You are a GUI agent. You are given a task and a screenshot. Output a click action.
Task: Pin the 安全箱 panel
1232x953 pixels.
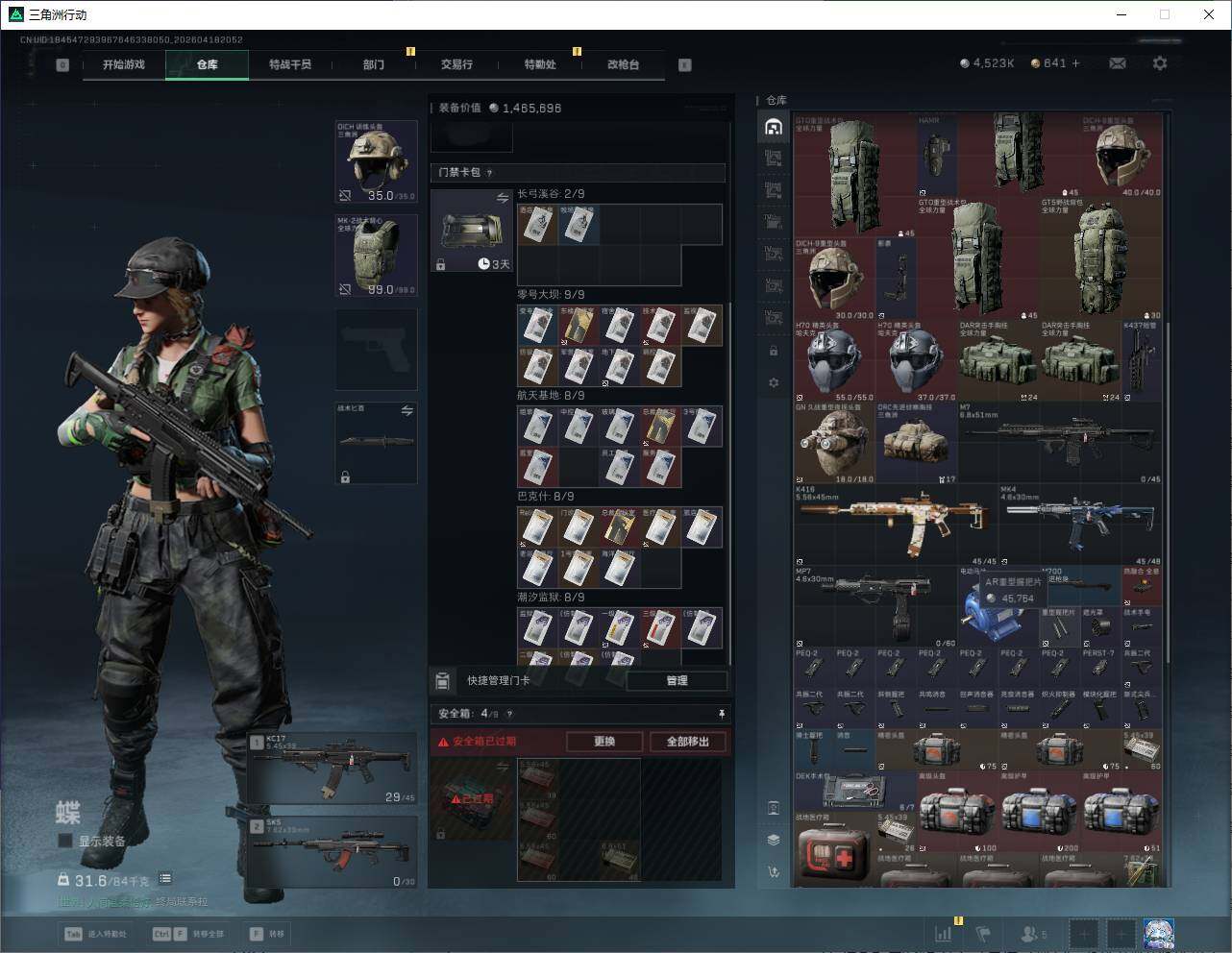click(x=722, y=714)
